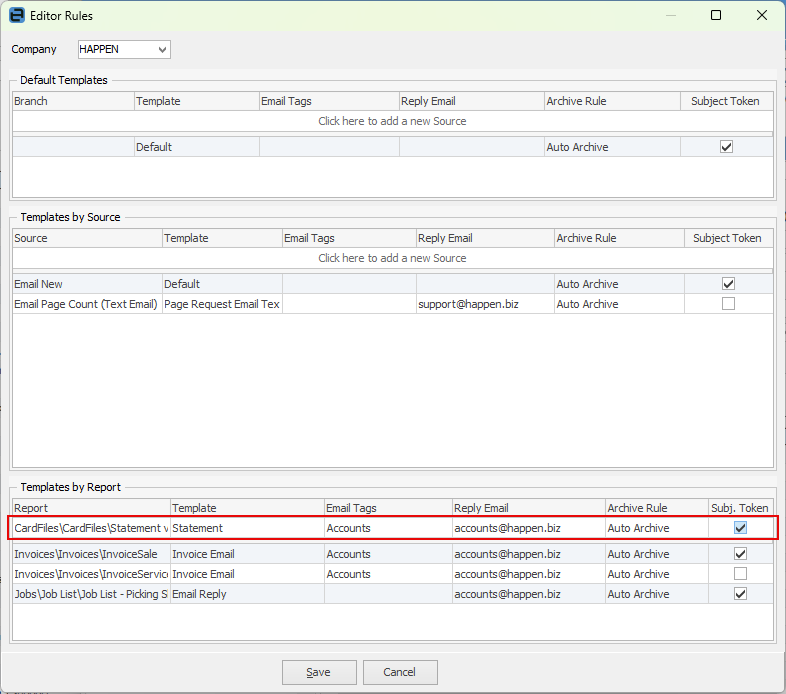786x694 pixels.
Task: Maximize the Editor Rules window
Action: [716, 16]
